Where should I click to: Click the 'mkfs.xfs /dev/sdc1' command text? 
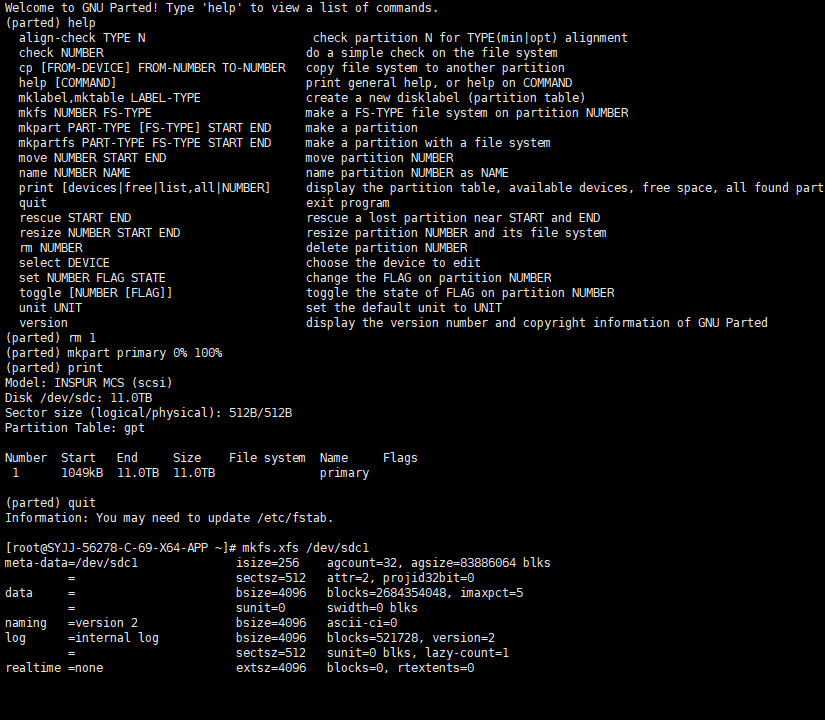pyautogui.click(x=305, y=548)
